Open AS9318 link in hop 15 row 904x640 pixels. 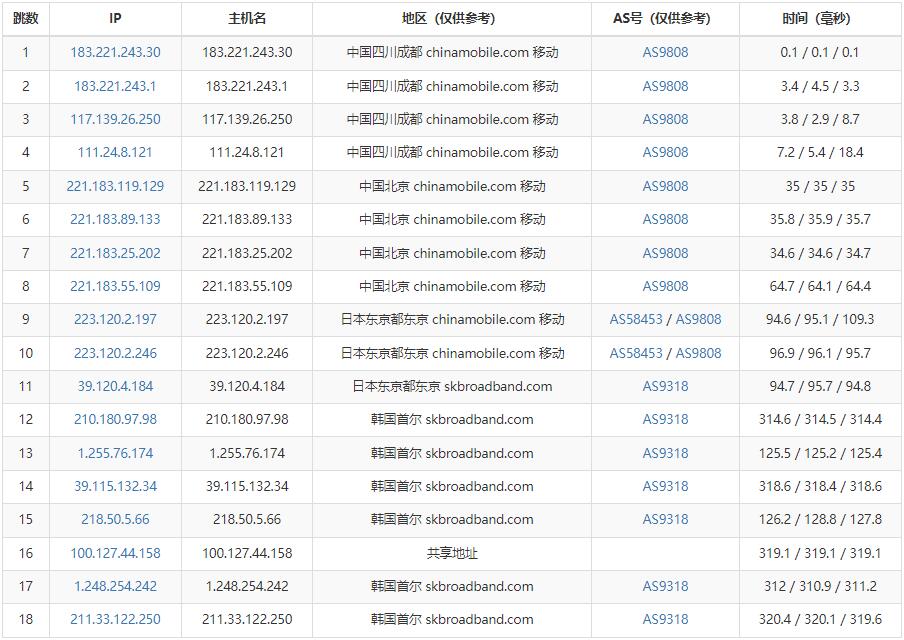(x=665, y=519)
